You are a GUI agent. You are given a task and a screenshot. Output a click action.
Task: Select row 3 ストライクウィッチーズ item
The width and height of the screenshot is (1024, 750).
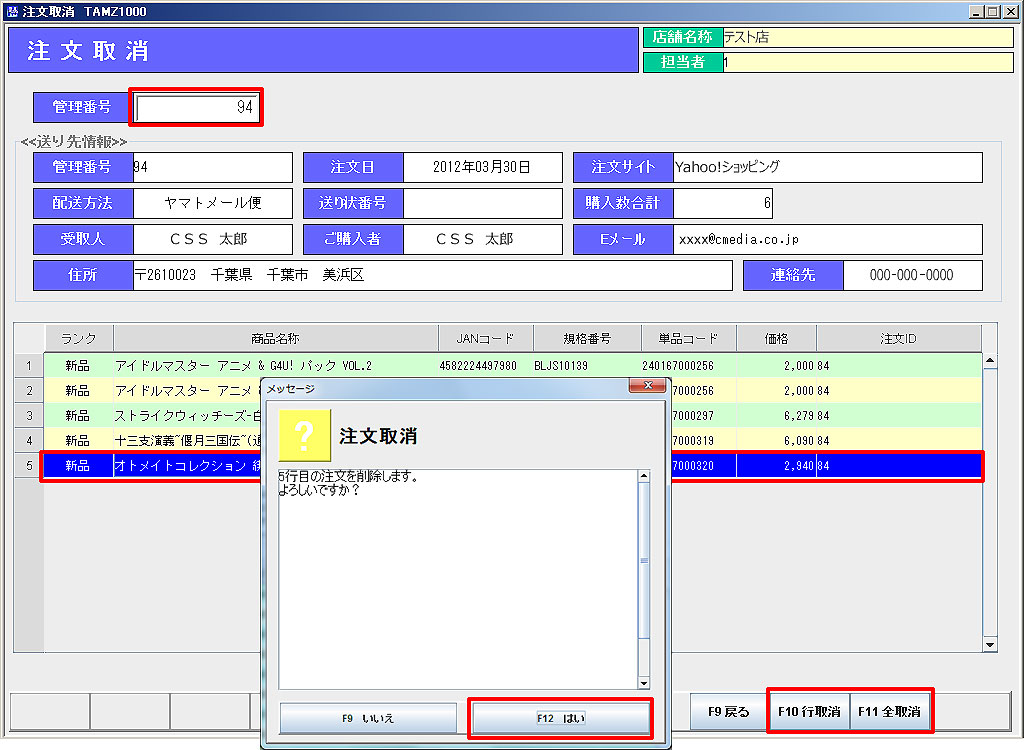[185, 416]
